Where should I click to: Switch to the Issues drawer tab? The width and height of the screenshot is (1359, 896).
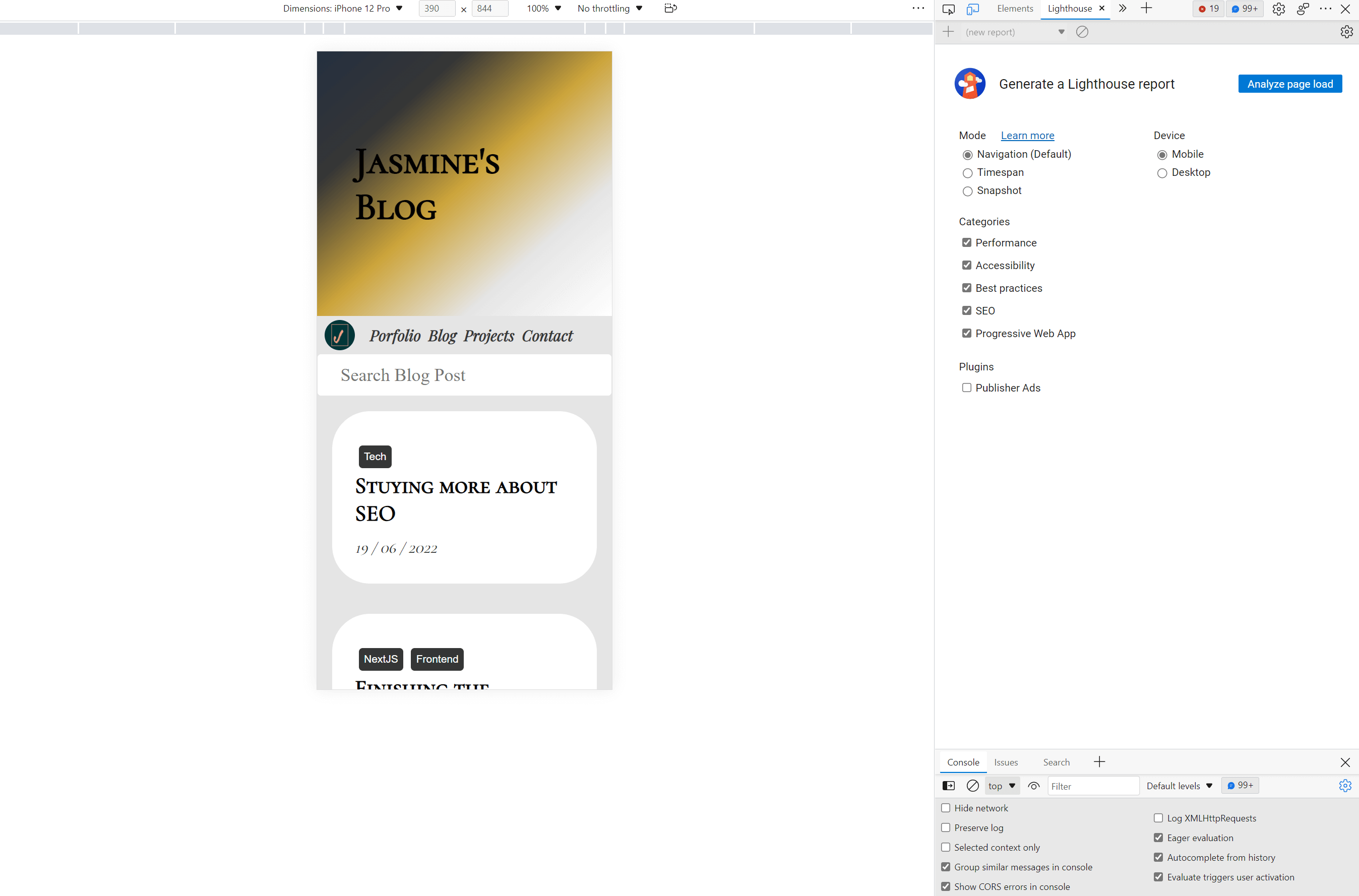1006,762
